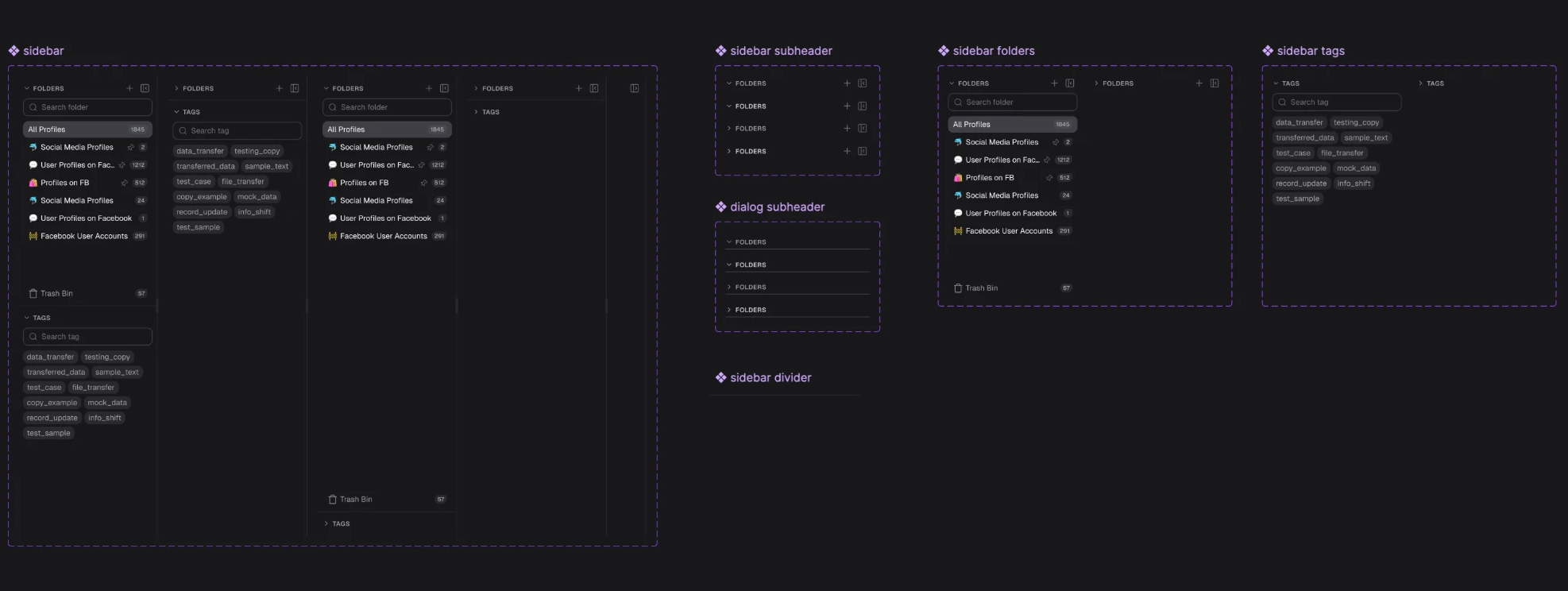
Task: Click mock_data tag in sidebar tags component
Action: point(1356,168)
